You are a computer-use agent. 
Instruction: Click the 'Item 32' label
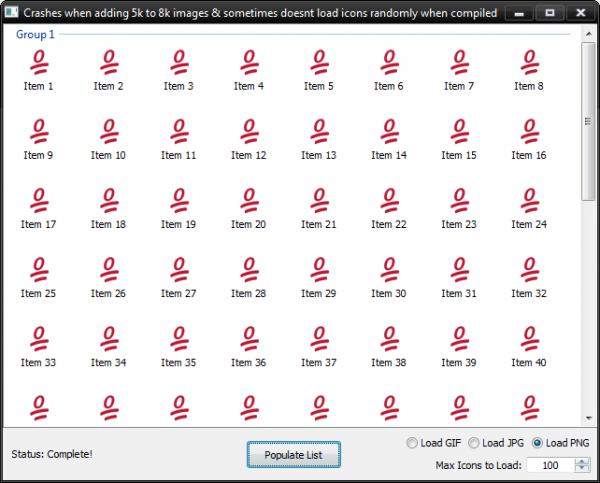click(529, 293)
